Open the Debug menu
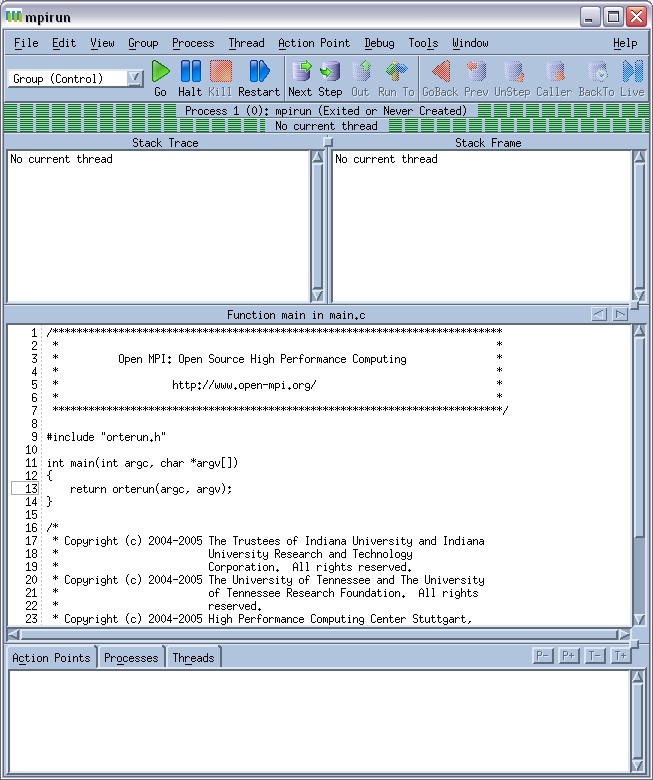The width and height of the screenshot is (653, 780). click(379, 43)
